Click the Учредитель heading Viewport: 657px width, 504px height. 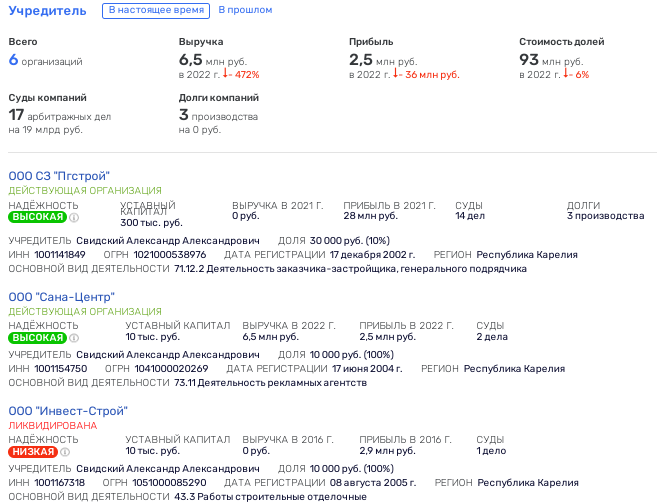tap(47, 10)
